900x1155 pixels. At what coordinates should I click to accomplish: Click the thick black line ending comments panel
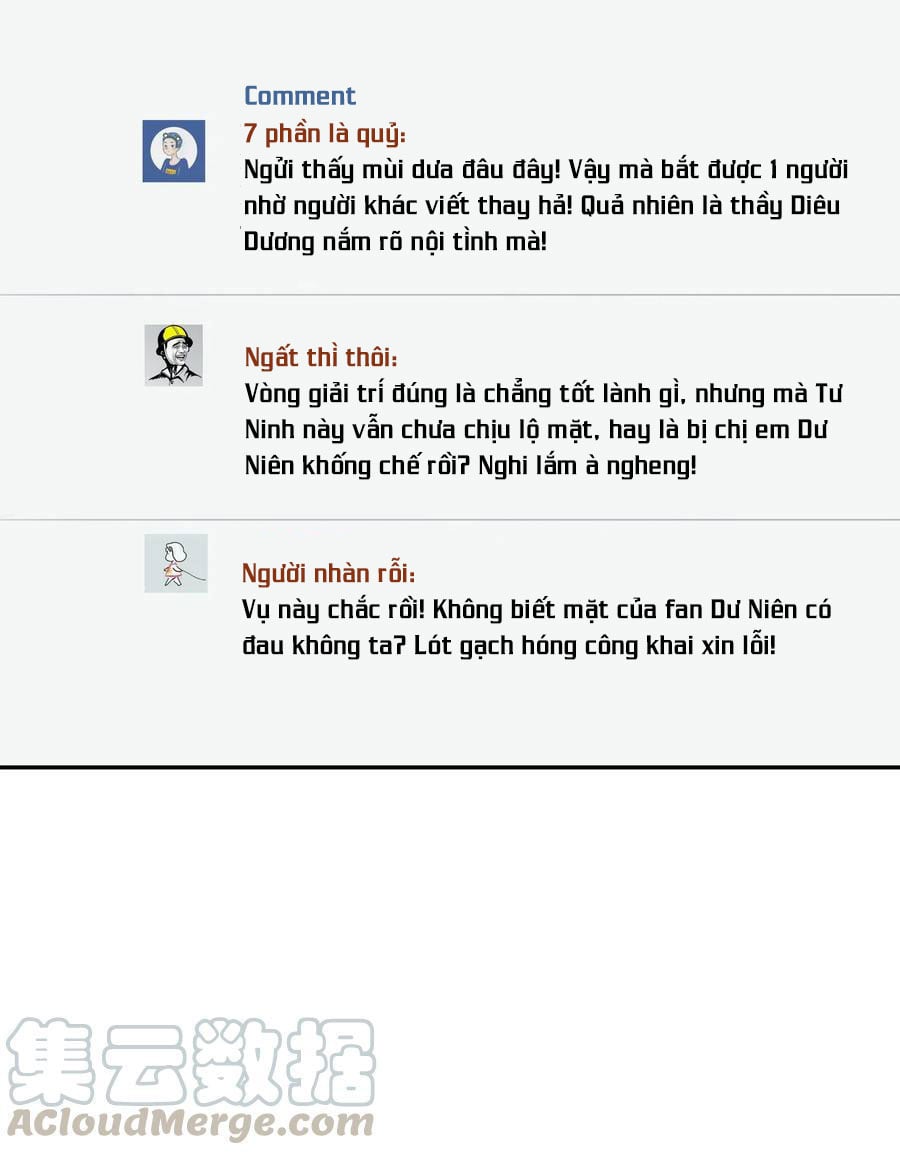pos(450,767)
